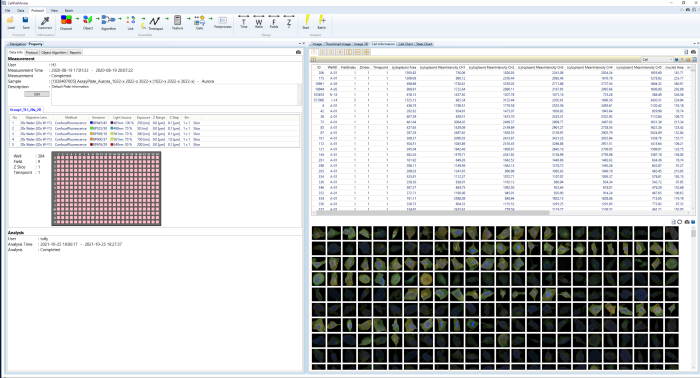Select the first cell thumbnail in gallery

click(319, 233)
